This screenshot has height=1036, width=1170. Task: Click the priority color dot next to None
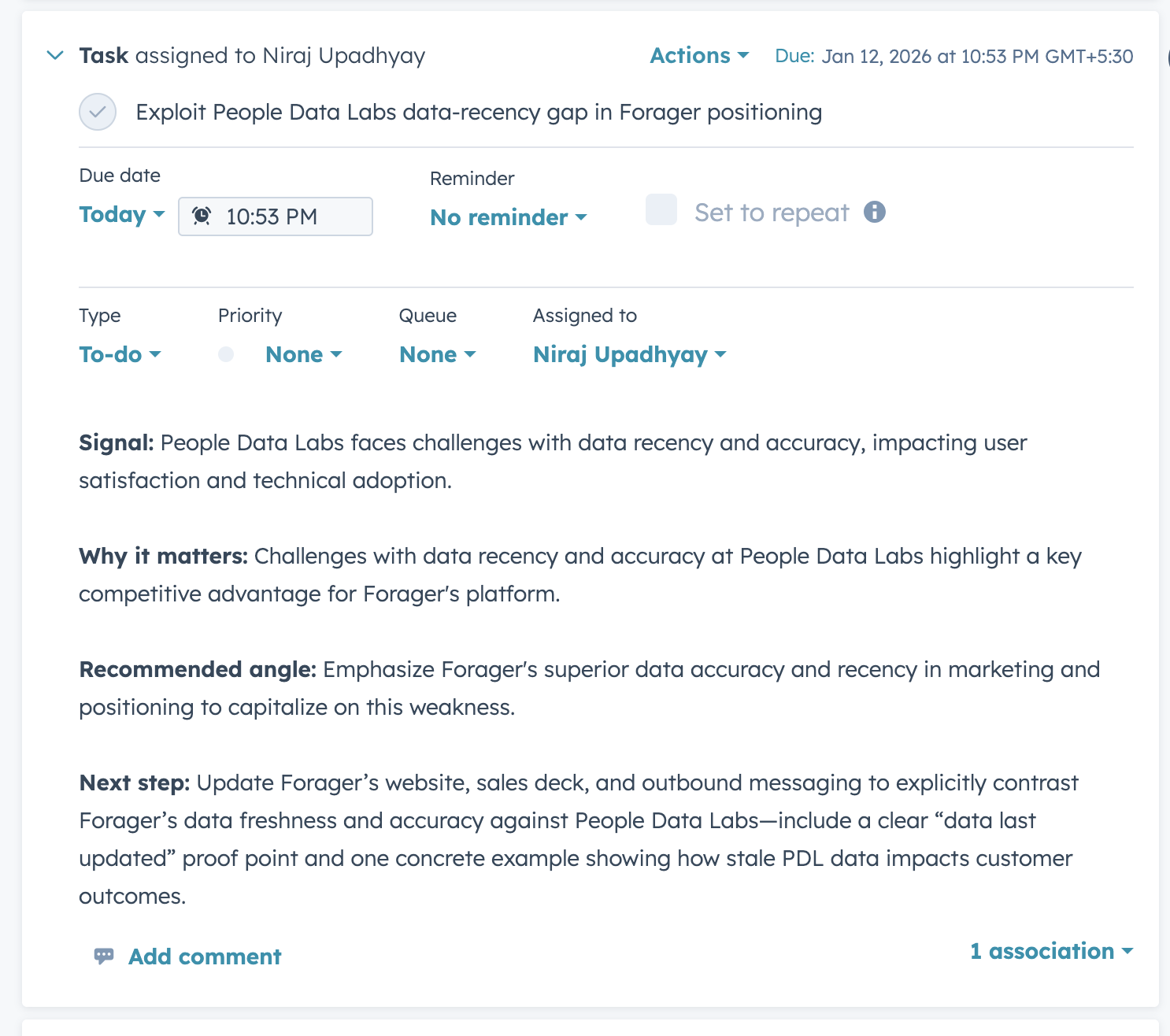click(226, 354)
